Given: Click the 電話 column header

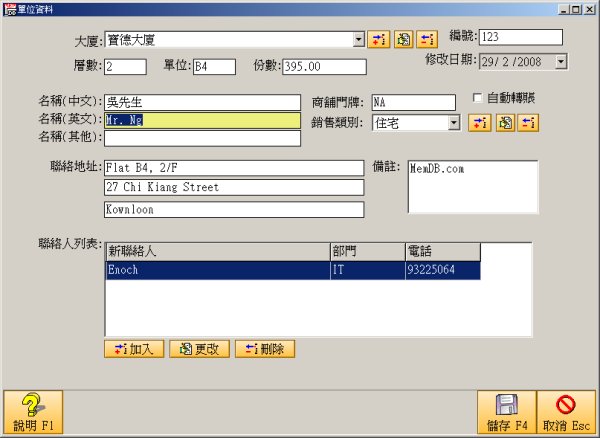Looking at the screenshot, I should click(443, 252).
